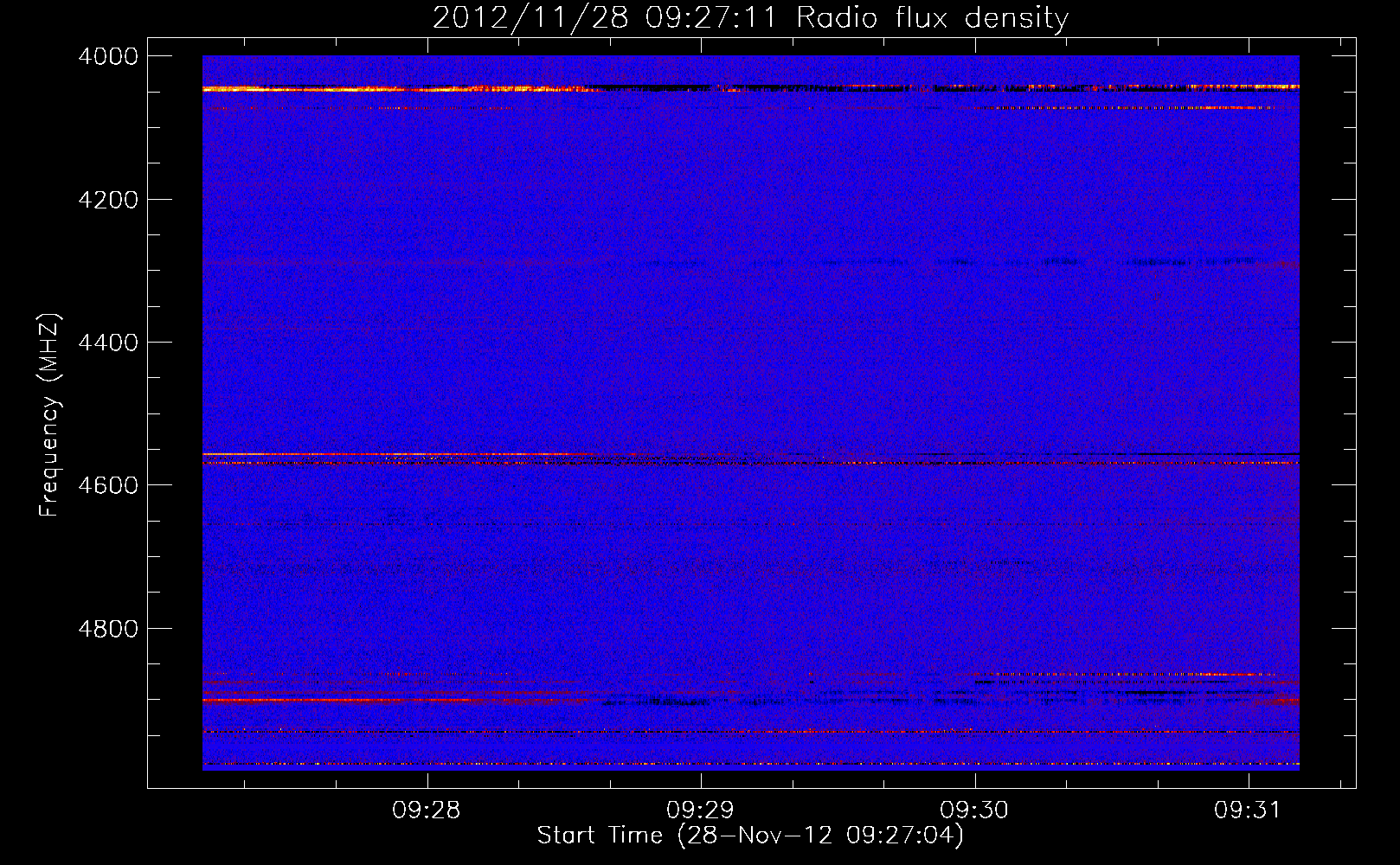1400x865 pixels.
Task: Click the "4200" frequency axis label
Action: coord(108,200)
